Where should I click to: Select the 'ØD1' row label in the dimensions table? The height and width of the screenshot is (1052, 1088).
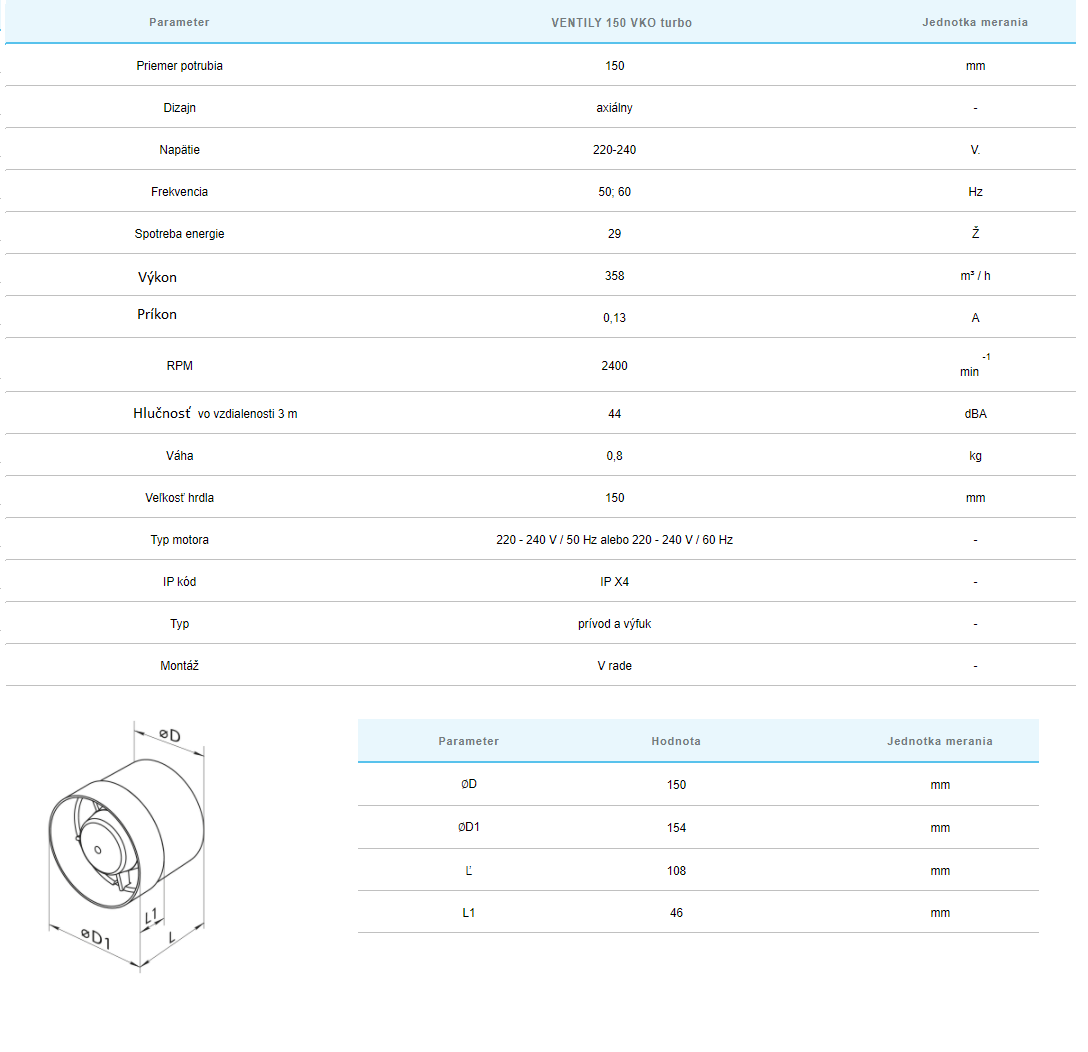pos(468,828)
